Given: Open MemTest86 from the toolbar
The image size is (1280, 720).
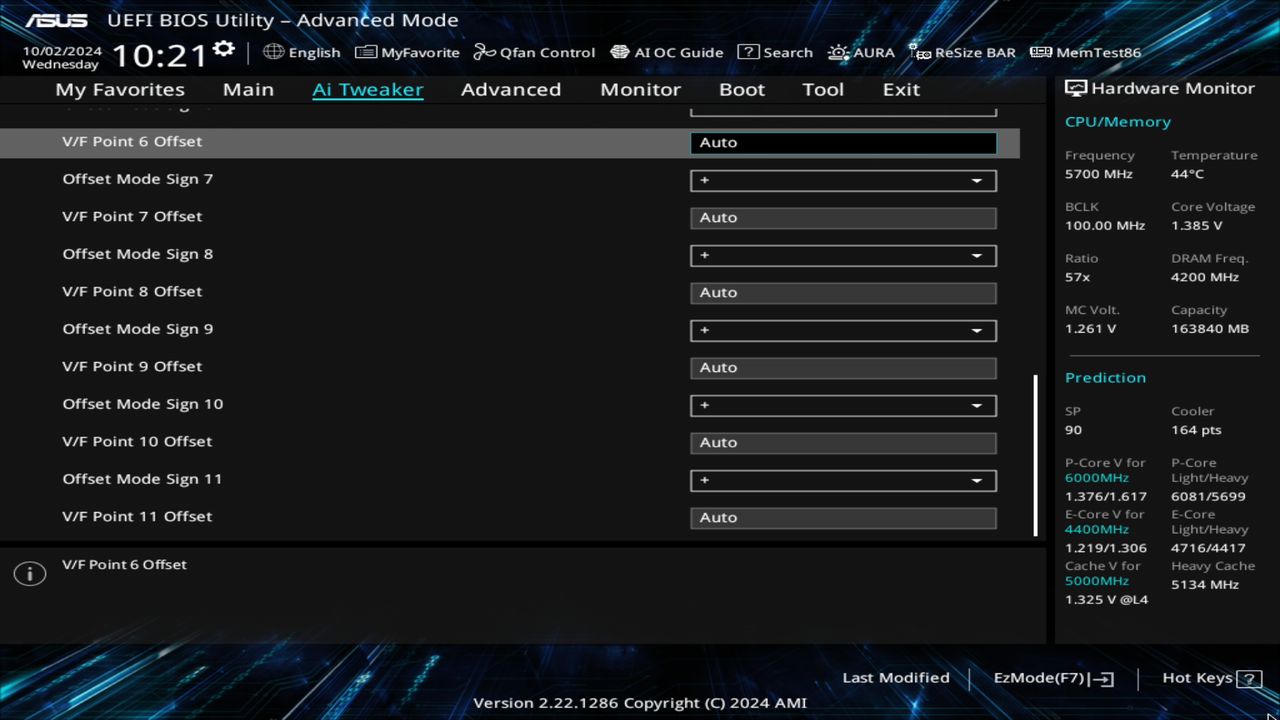Looking at the screenshot, I should 1084,52.
